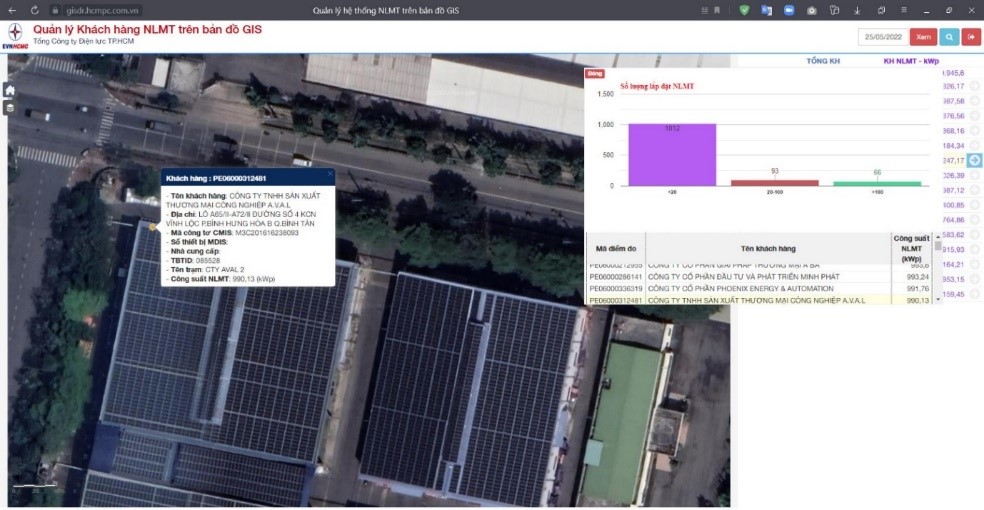
Task: Open the map layers control
Action: (9, 109)
